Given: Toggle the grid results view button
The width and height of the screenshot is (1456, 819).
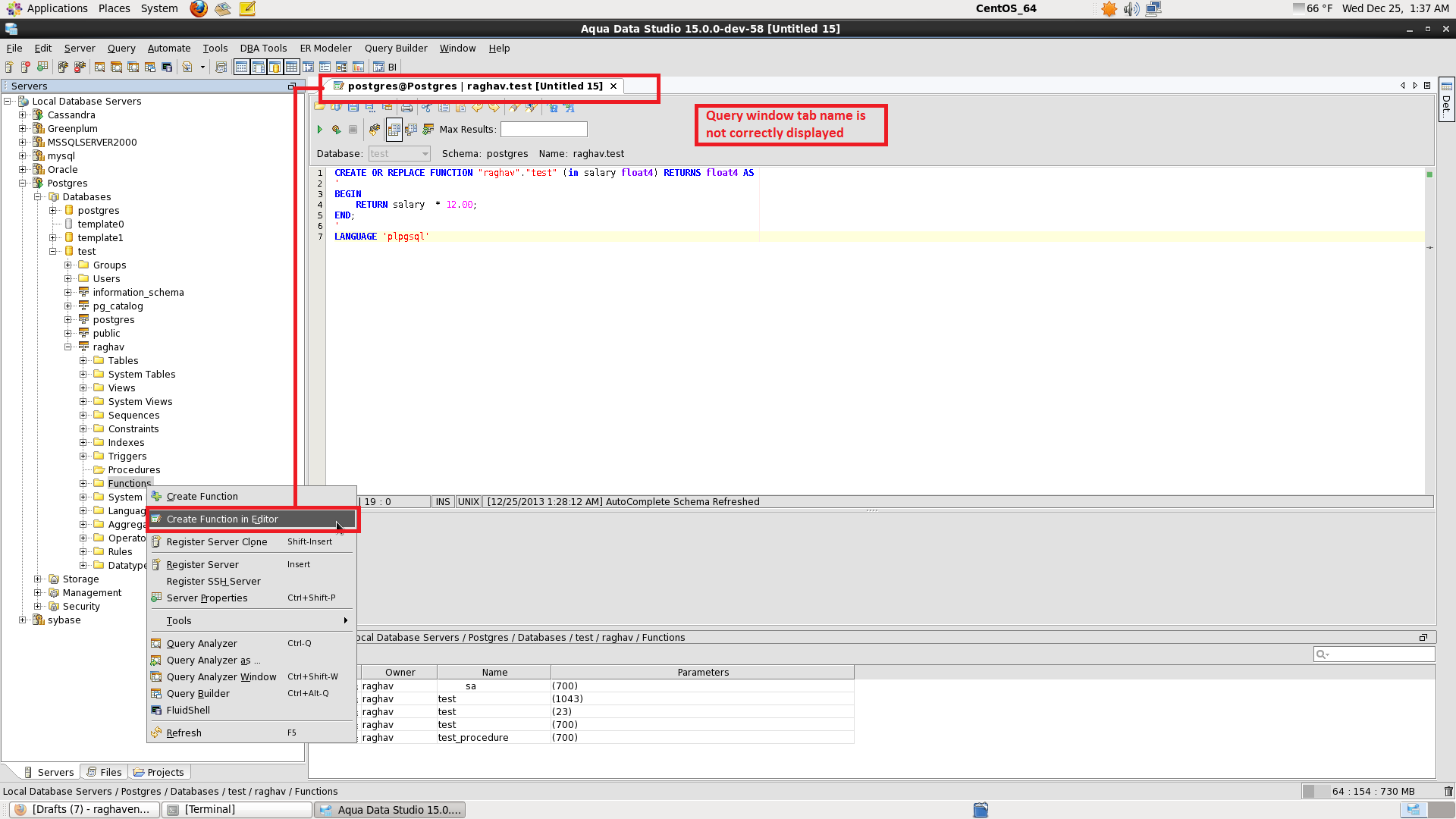Looking at the screenshot, I should (x=394, y=130).
